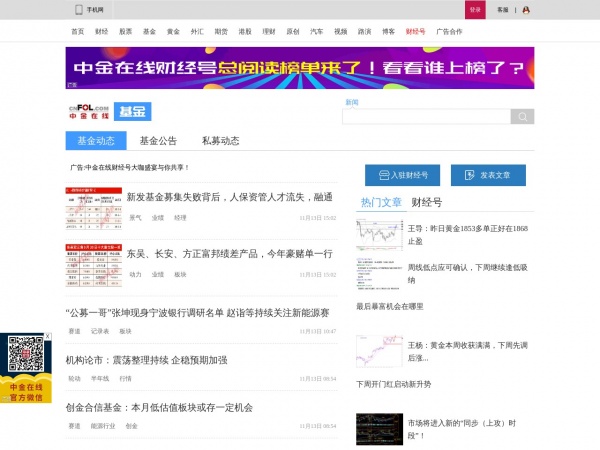Open sidebar link 最后暴富机会在哪里
Screen dimensions: 600x450
pos(390,307)
